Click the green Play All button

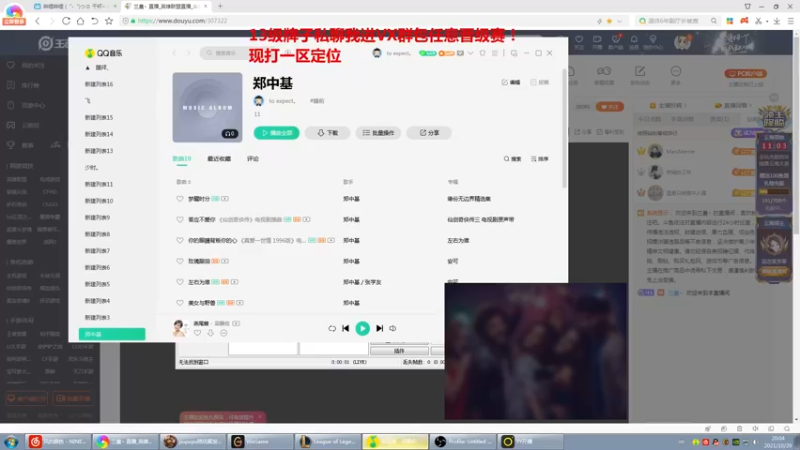pyautogui.click(x=277, y=133)
